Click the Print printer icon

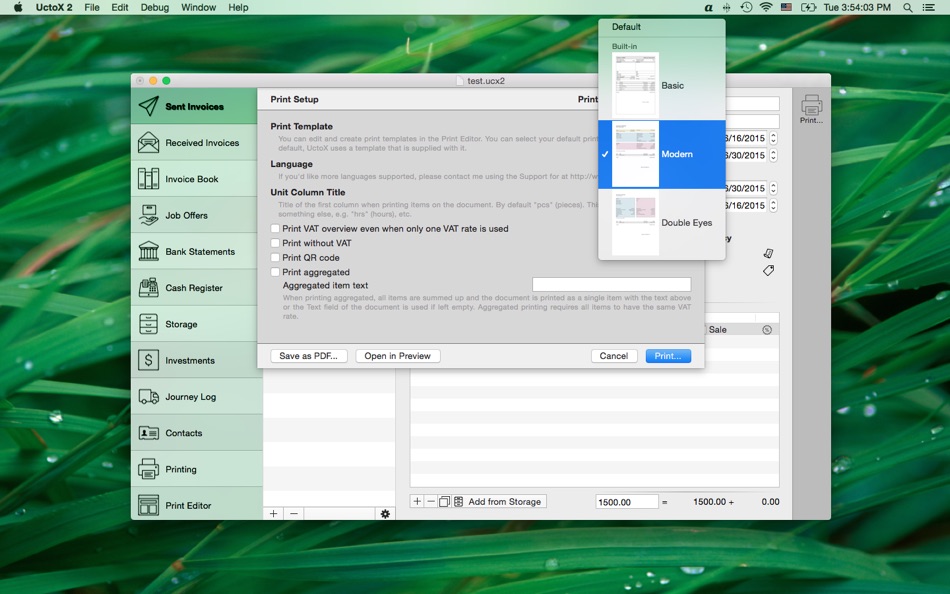[x=810, y=105]
